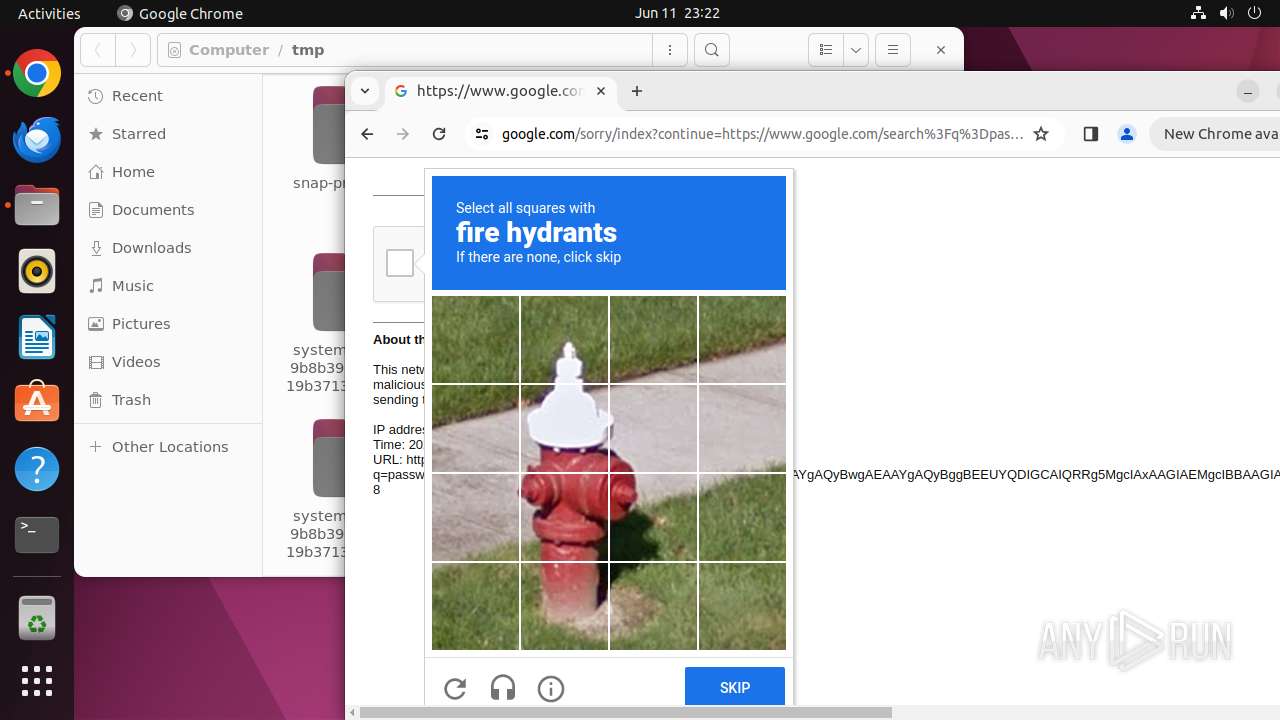Search in the Files window

pyautogui.click(x=711, y=50)
